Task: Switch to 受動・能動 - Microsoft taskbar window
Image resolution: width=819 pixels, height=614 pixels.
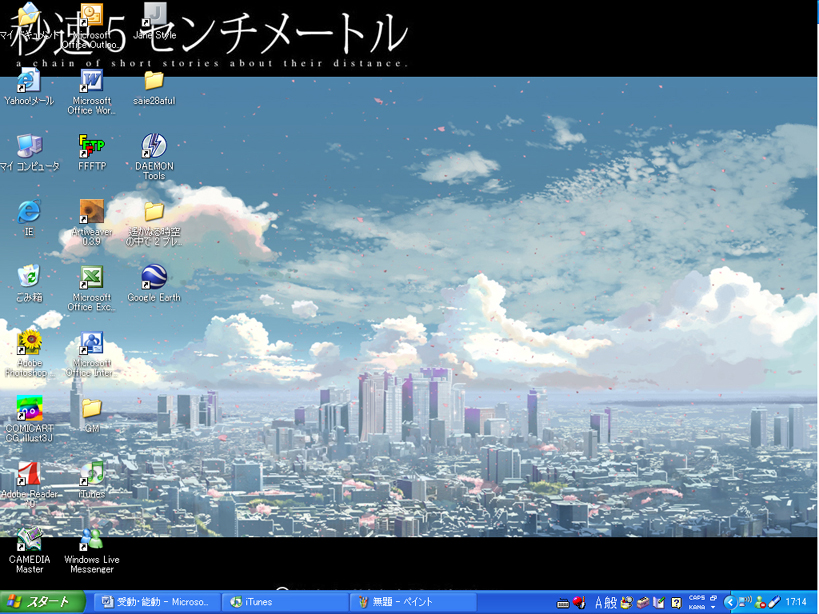Action: pos(155,602)
